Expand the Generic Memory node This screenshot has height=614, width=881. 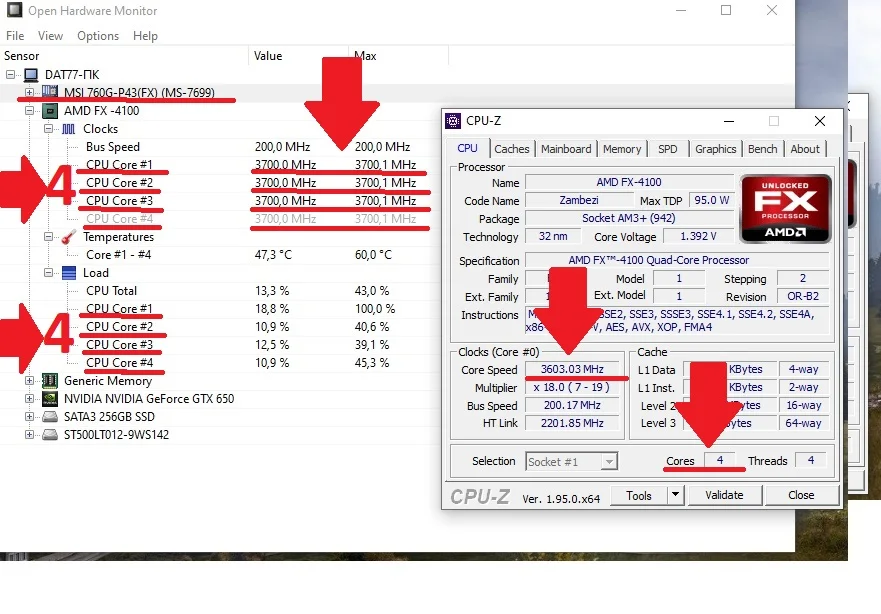29,380
